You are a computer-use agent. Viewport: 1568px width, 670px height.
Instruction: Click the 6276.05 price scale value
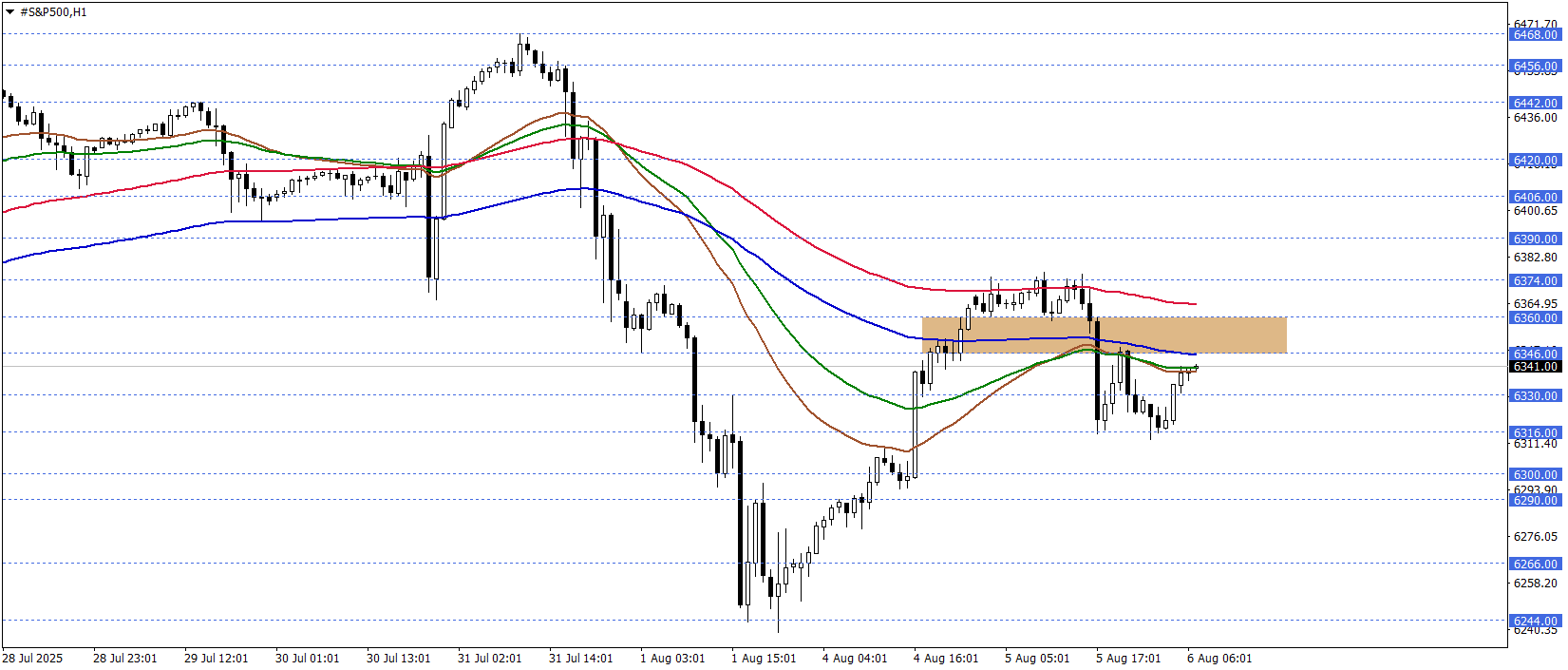click(x=1535, y=537)
